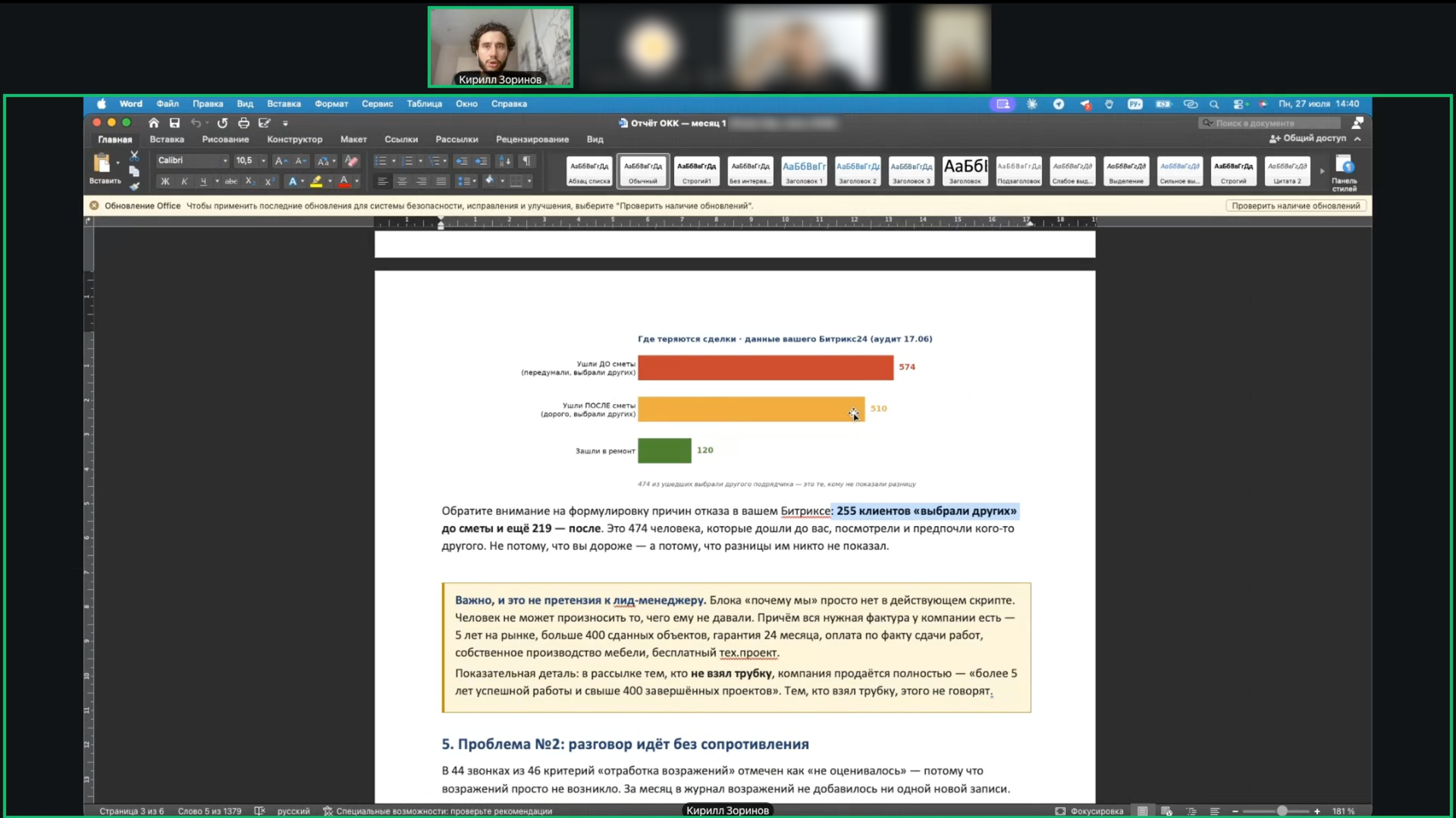
Task: Apply subscript formatting
Action: coord(249,181)
